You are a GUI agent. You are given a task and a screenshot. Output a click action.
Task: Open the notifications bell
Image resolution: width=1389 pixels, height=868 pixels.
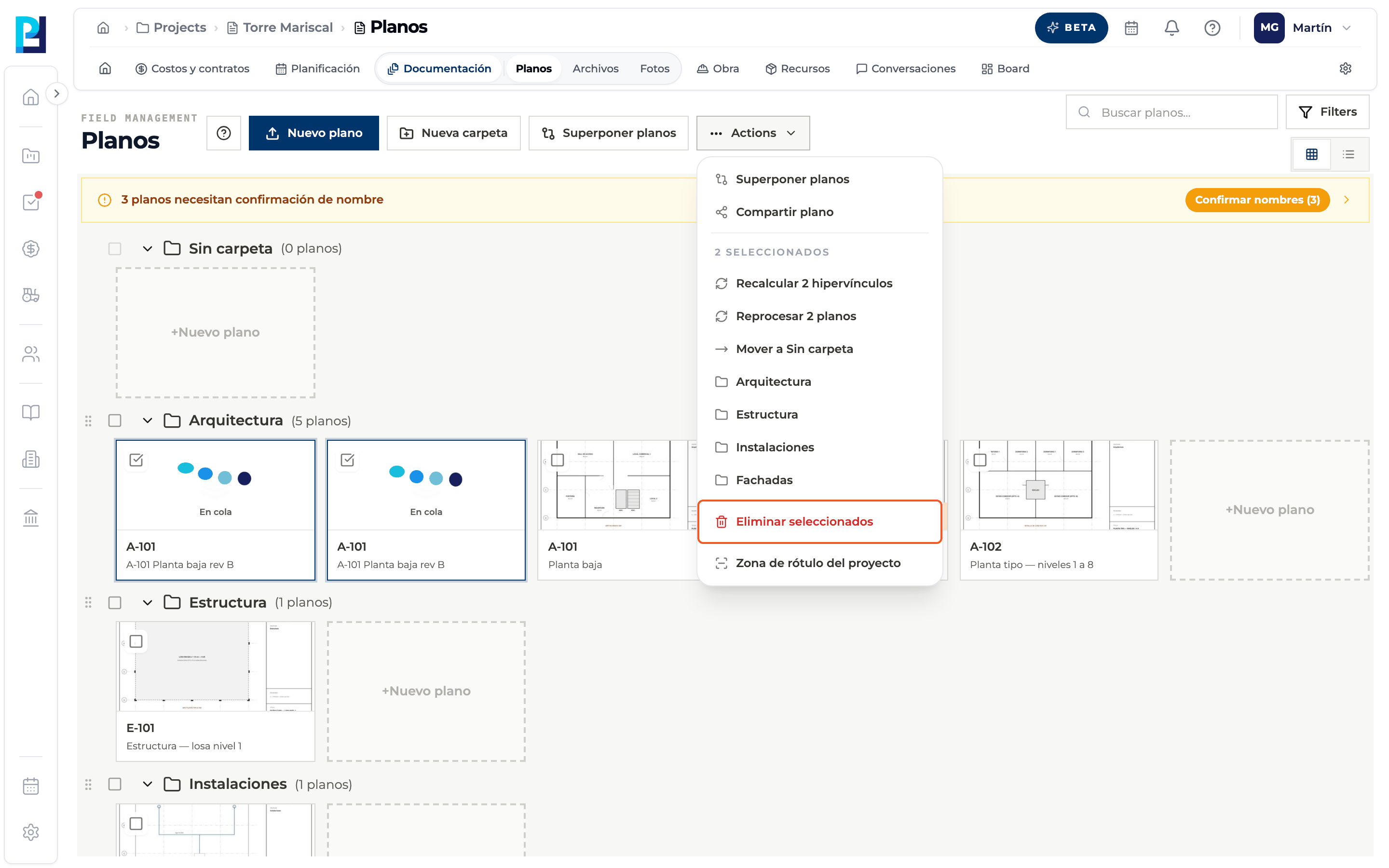tap(1171, 27)
